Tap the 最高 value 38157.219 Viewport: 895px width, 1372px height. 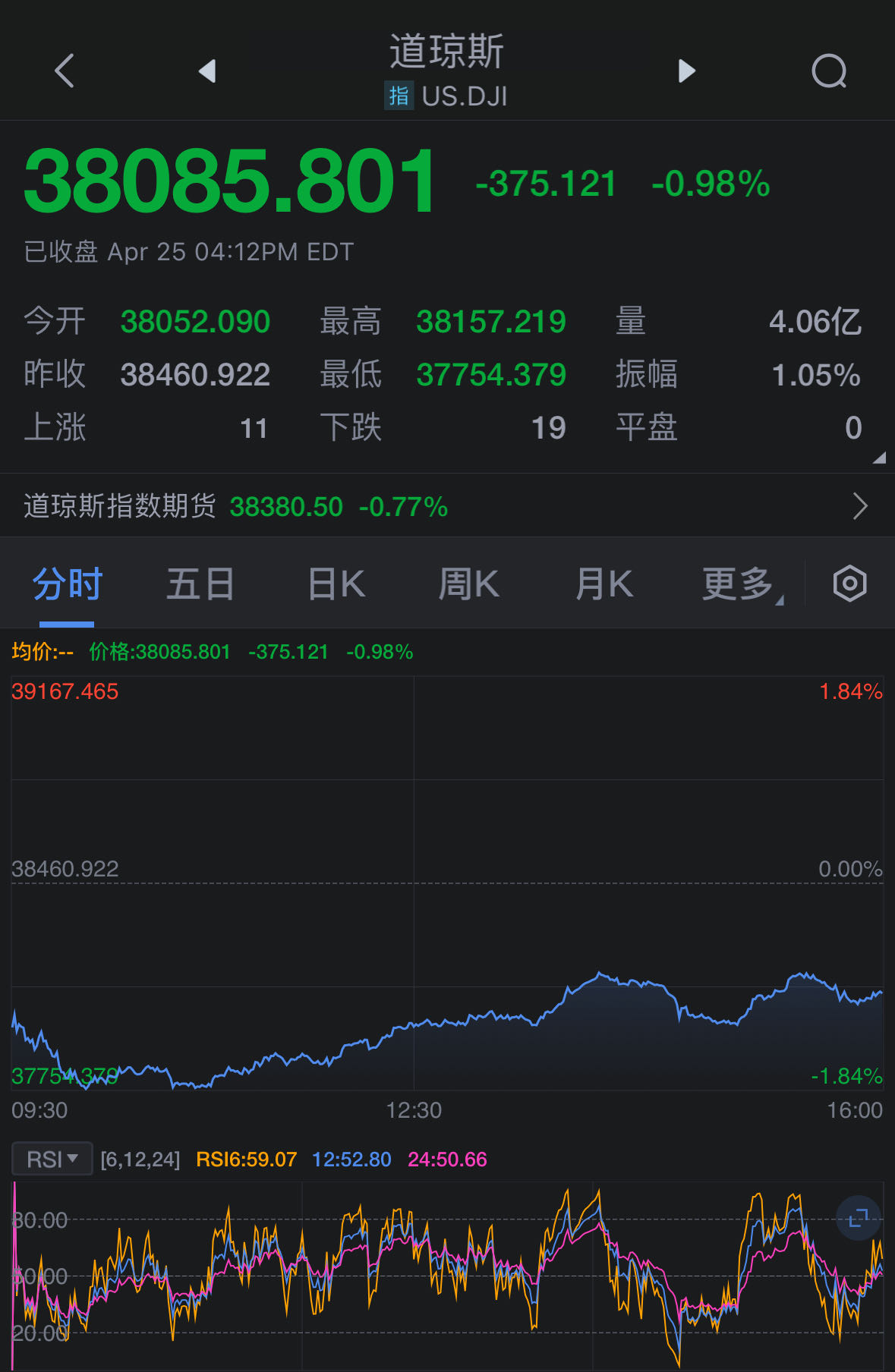point(491,322)
